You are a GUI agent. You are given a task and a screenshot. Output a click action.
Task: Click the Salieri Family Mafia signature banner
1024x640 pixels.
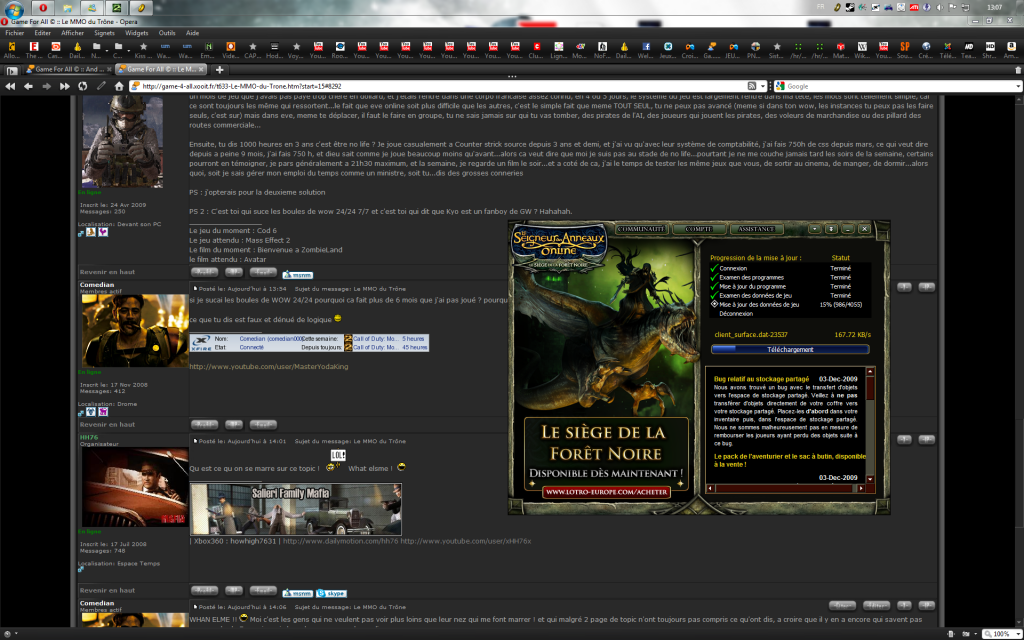tap(295, 509)
